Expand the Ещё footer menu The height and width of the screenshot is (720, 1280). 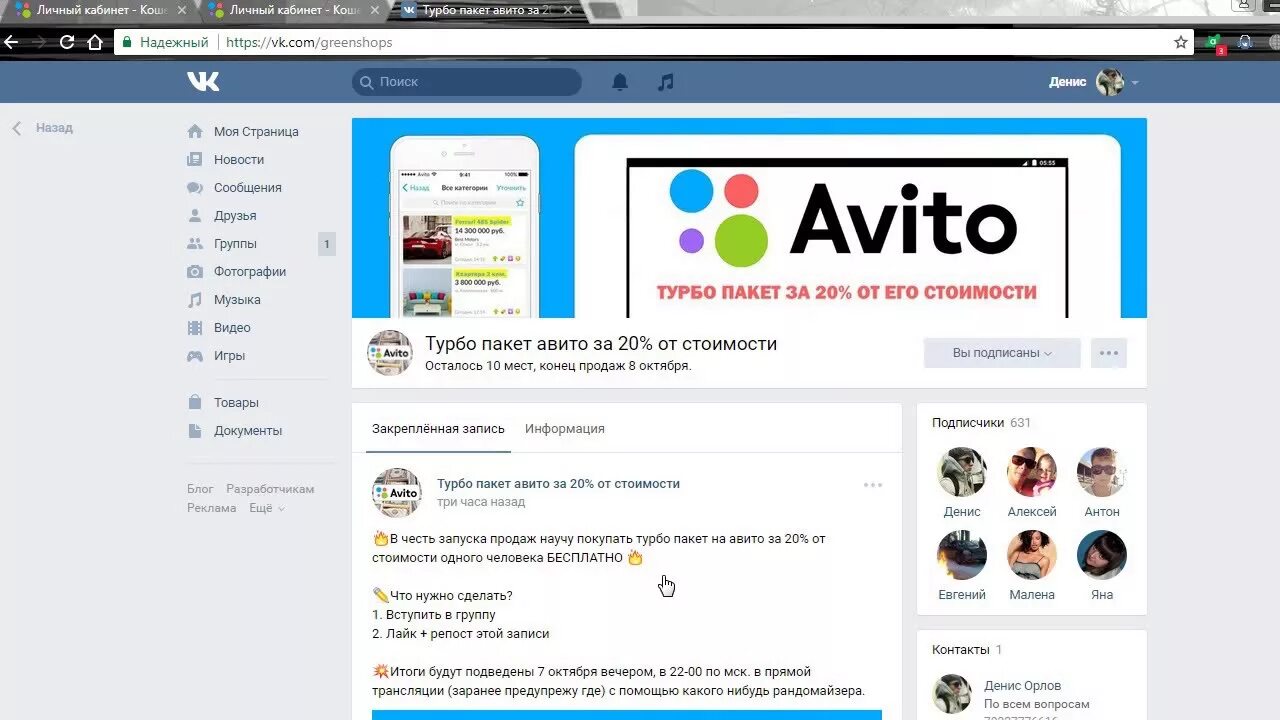point(267,508)
